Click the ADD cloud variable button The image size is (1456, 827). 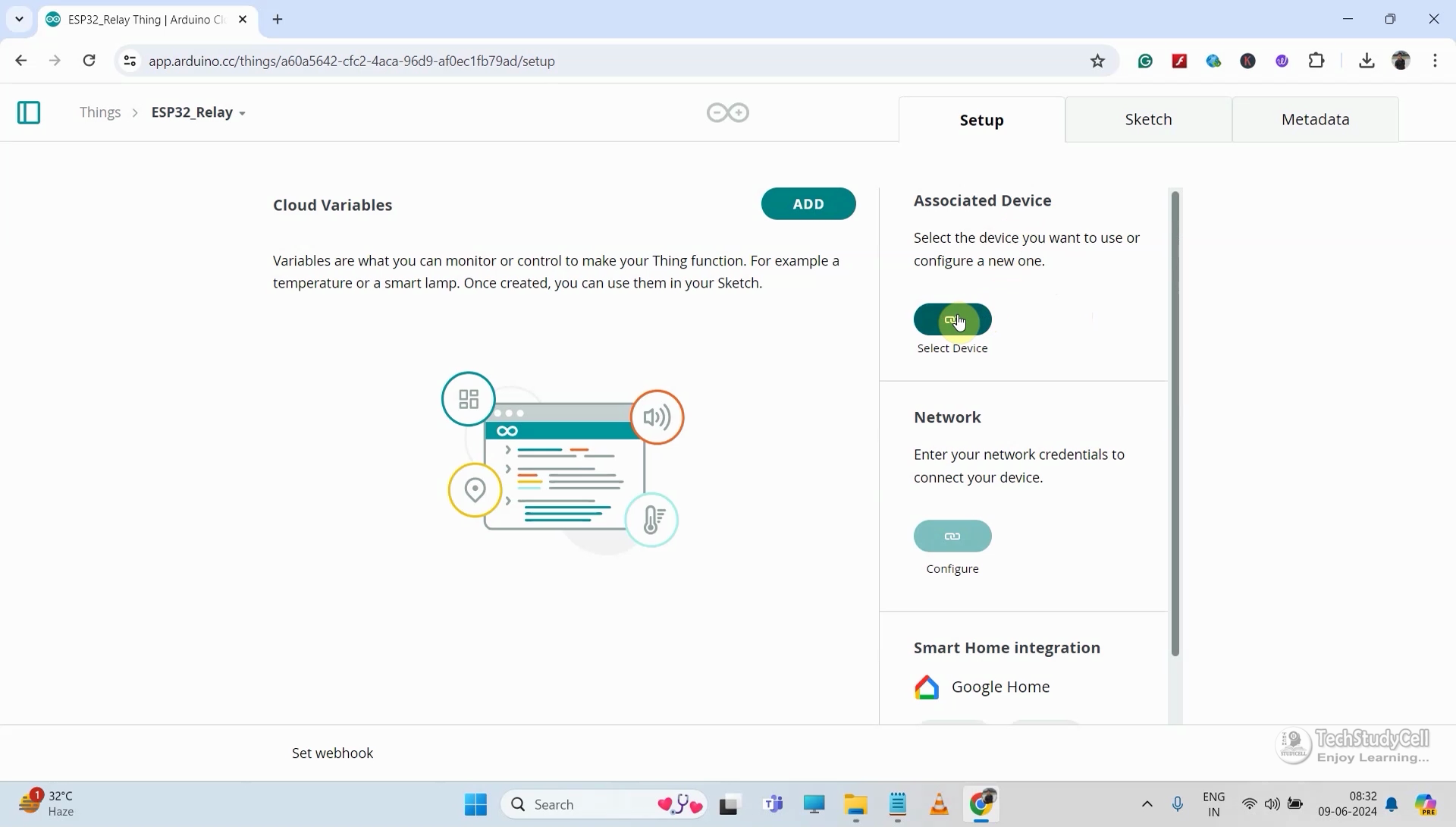pyautogui.click(x=808, y=204)
